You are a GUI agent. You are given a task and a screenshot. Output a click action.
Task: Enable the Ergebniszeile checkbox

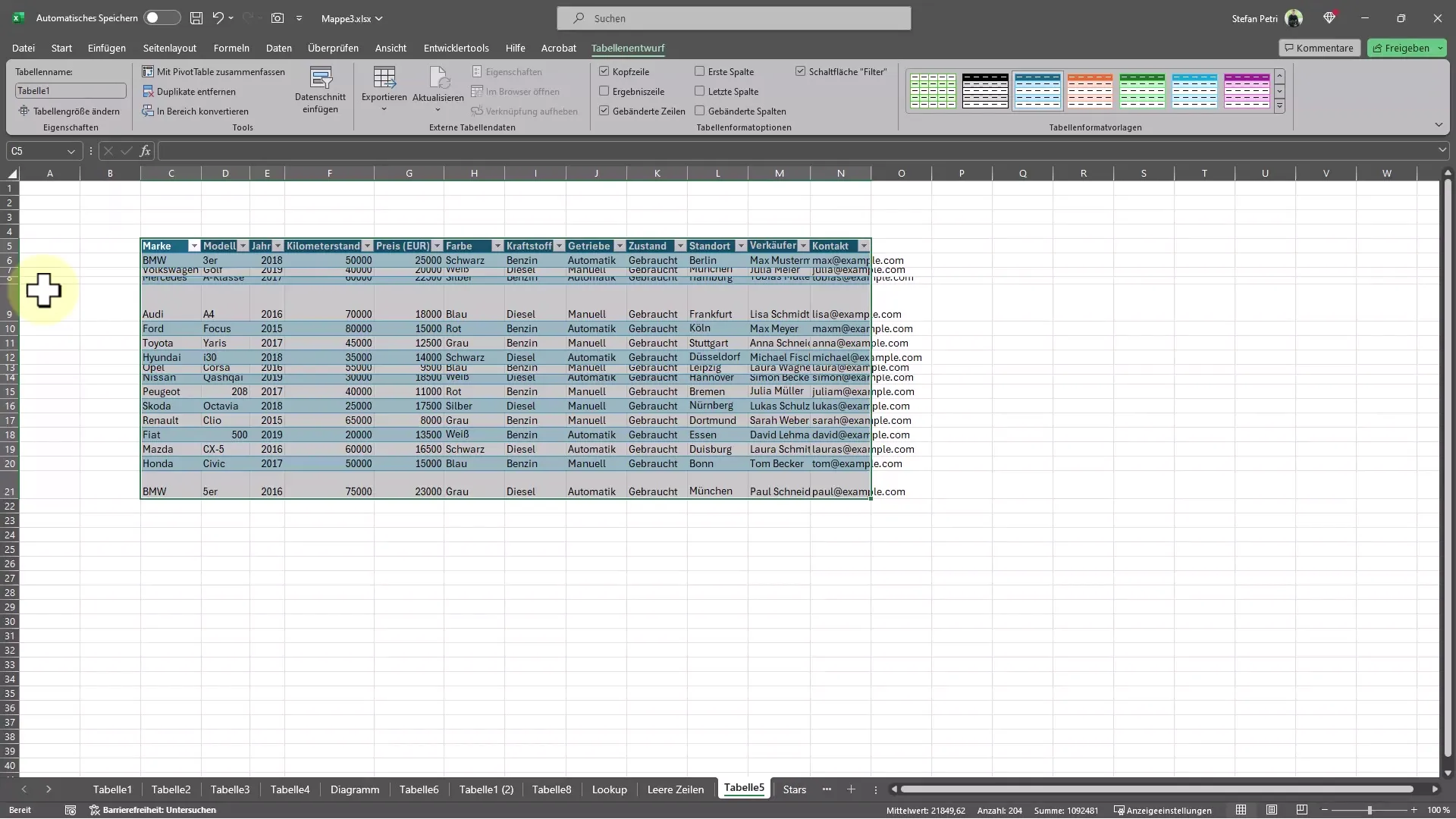604,91
